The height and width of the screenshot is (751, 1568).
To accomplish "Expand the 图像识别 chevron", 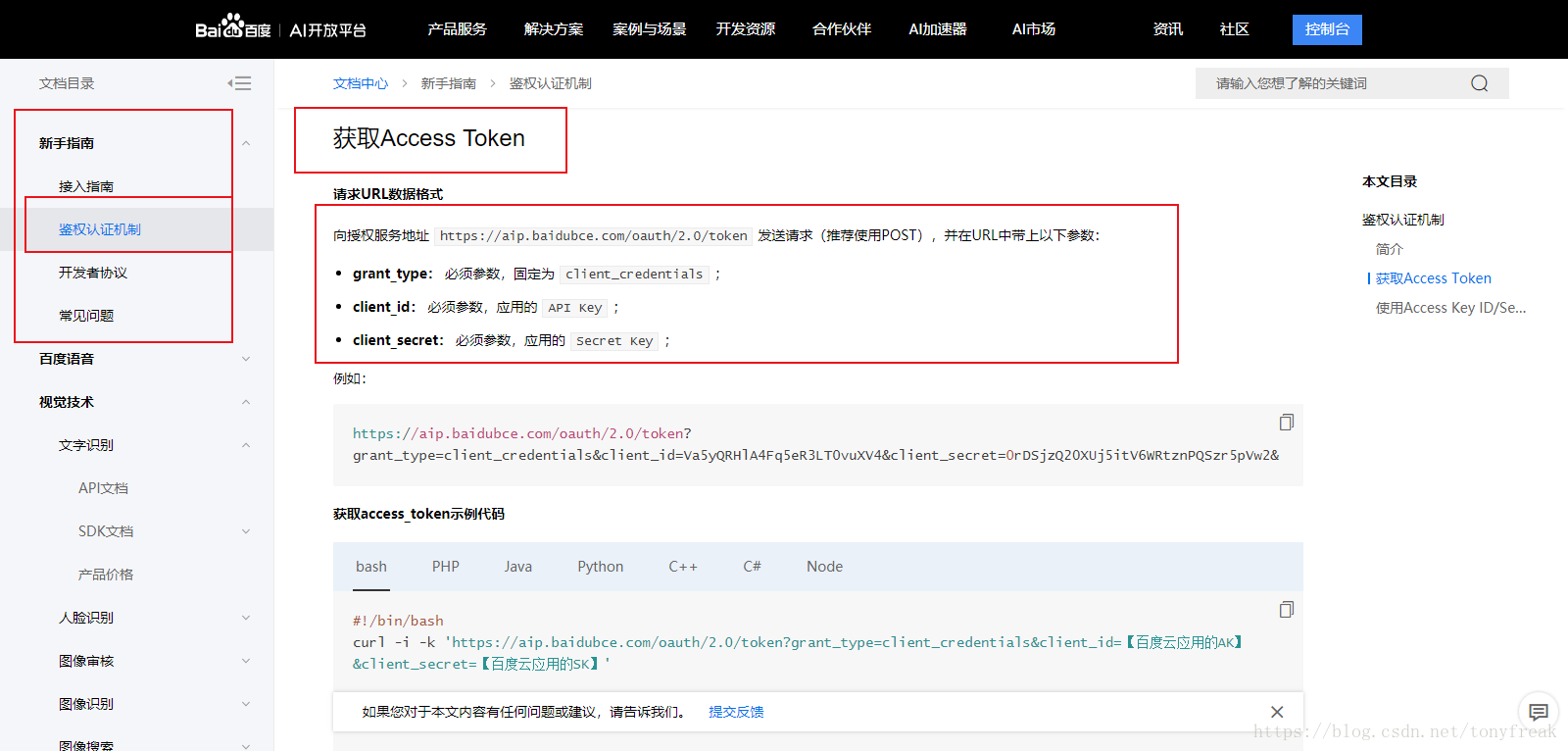I will 246,704.
